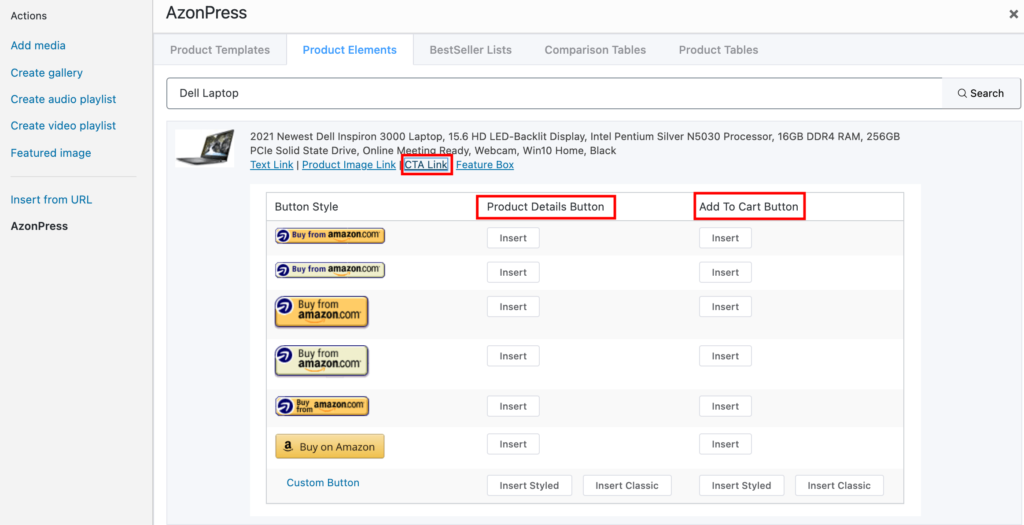
Task: Click the Dell Laptop search field
Action: point(554,93)
